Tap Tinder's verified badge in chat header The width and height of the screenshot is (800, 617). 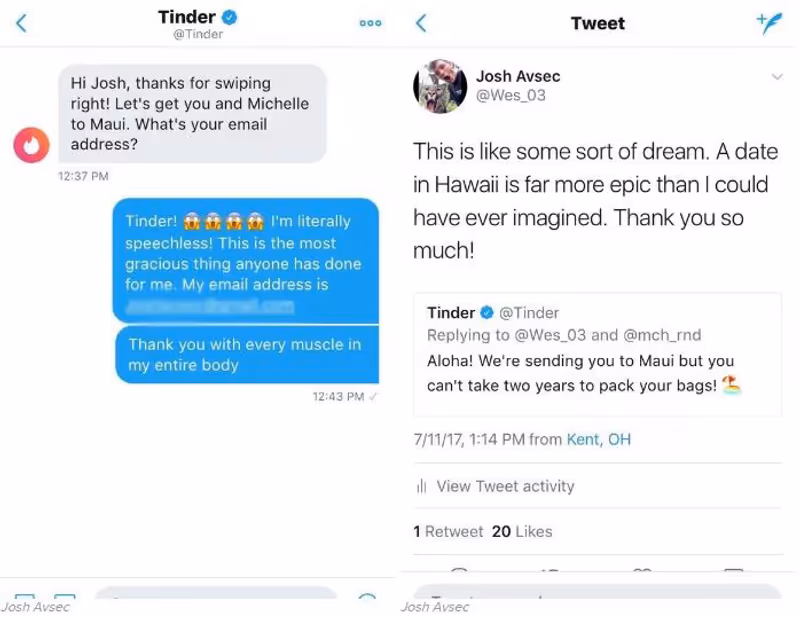click(x=229, y=17)
